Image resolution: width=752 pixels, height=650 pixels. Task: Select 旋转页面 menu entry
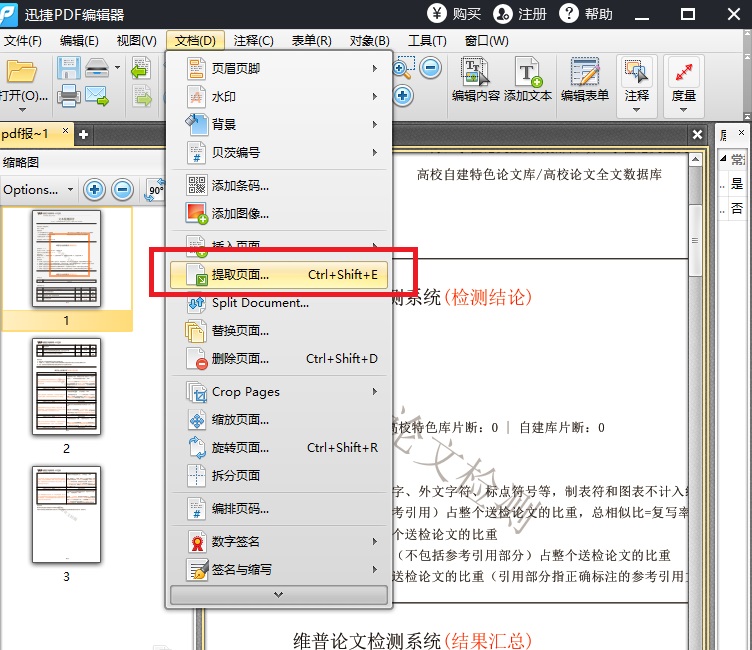279,448
